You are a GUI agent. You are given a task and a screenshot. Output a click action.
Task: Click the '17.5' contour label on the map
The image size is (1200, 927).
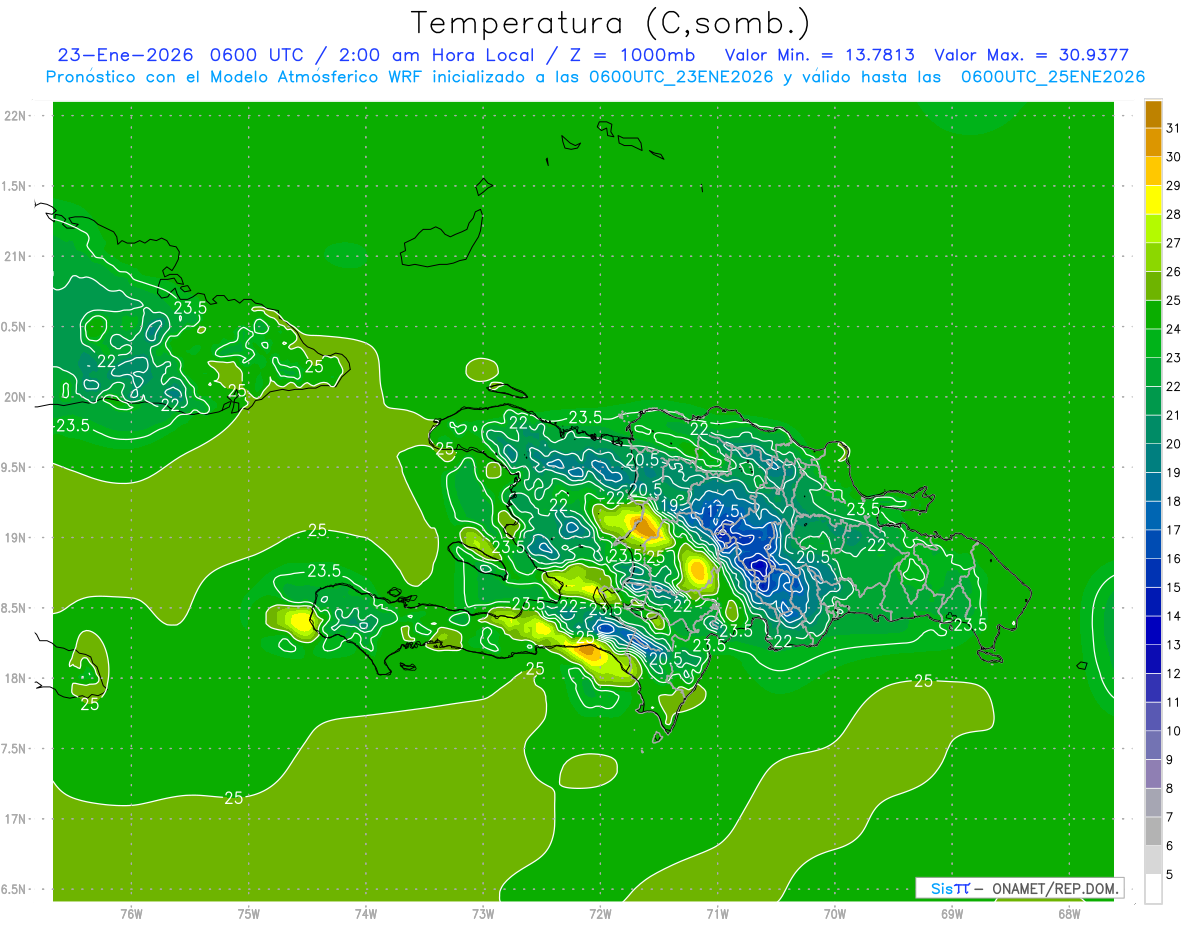tap(722, 511)
